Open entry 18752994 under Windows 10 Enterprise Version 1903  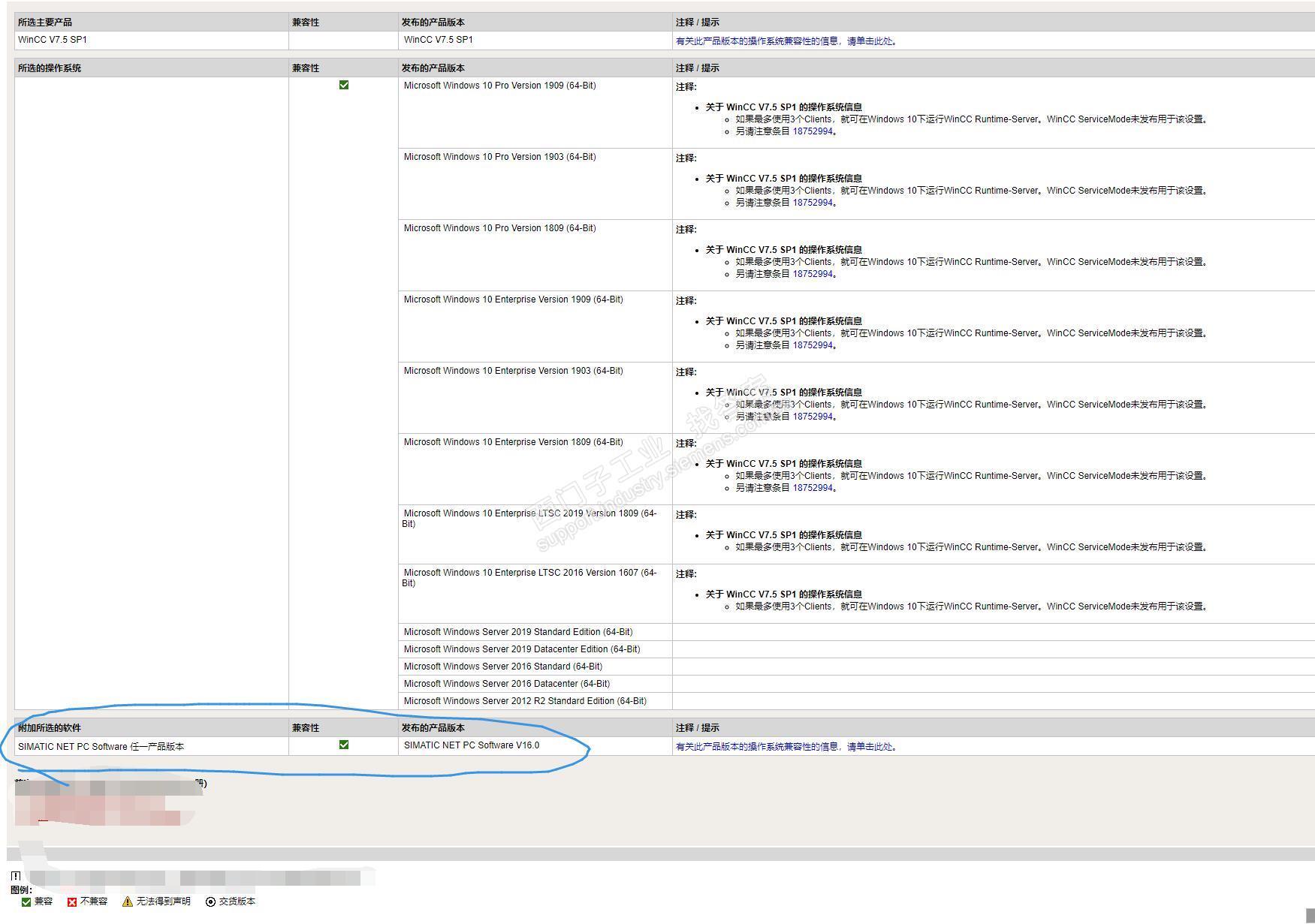[x=813, y=417]
